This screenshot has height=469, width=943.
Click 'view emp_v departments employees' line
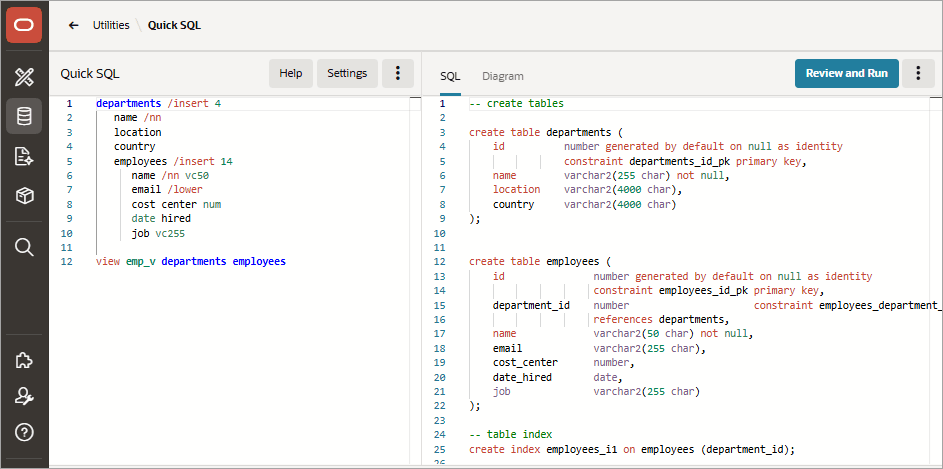191,262
